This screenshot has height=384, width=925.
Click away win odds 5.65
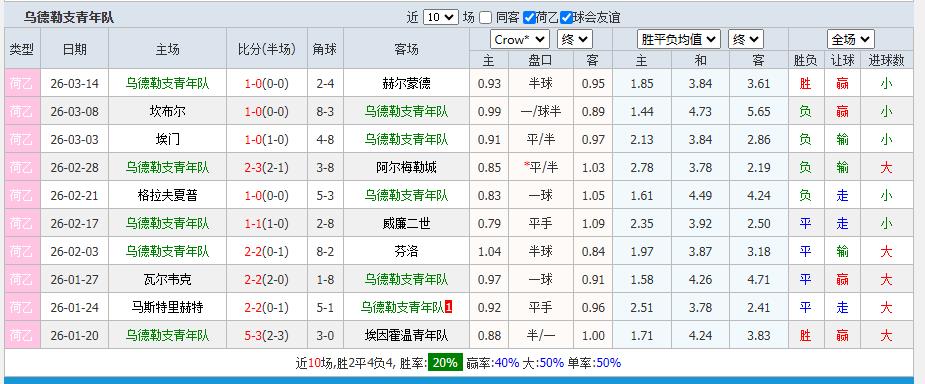tap(759, 111)
